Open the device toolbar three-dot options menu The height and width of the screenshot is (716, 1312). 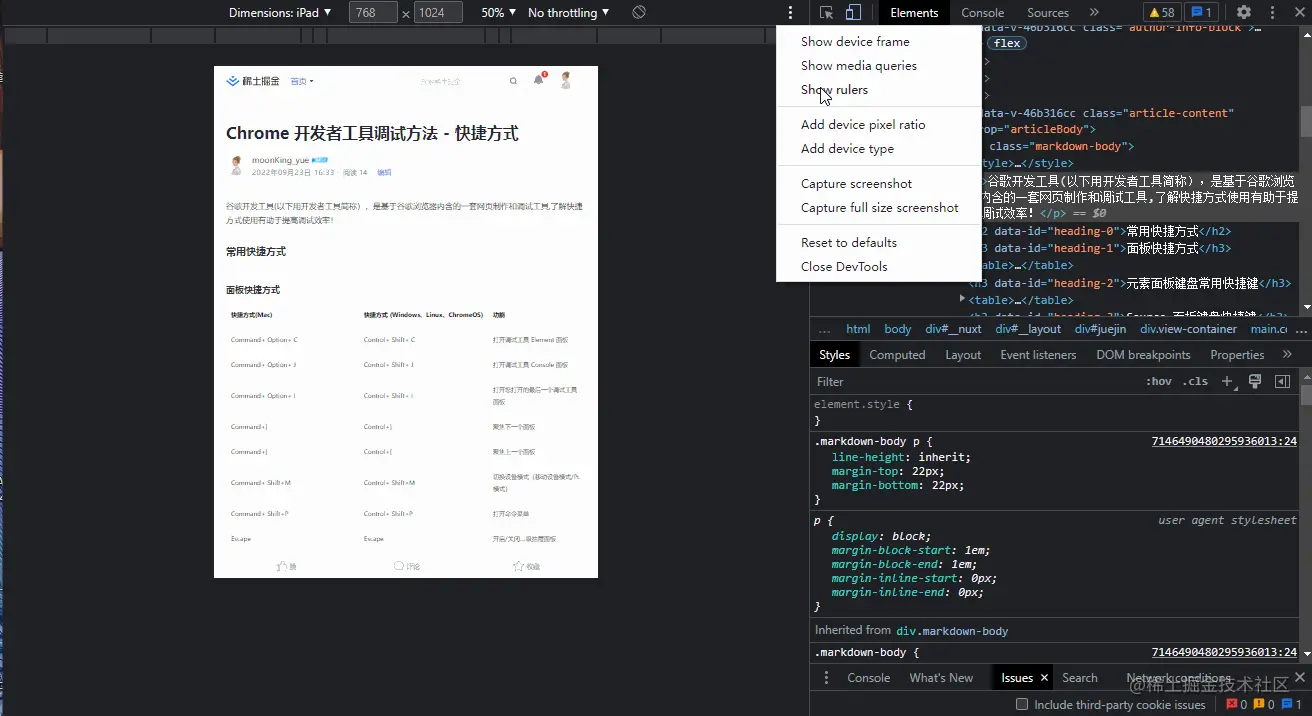(x=790, y=13)
